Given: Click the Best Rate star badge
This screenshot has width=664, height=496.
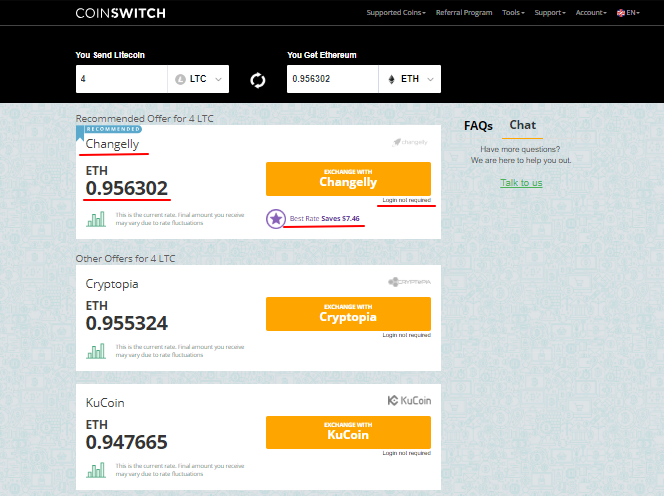Looking at the screenshot, I should coord(276,219).
